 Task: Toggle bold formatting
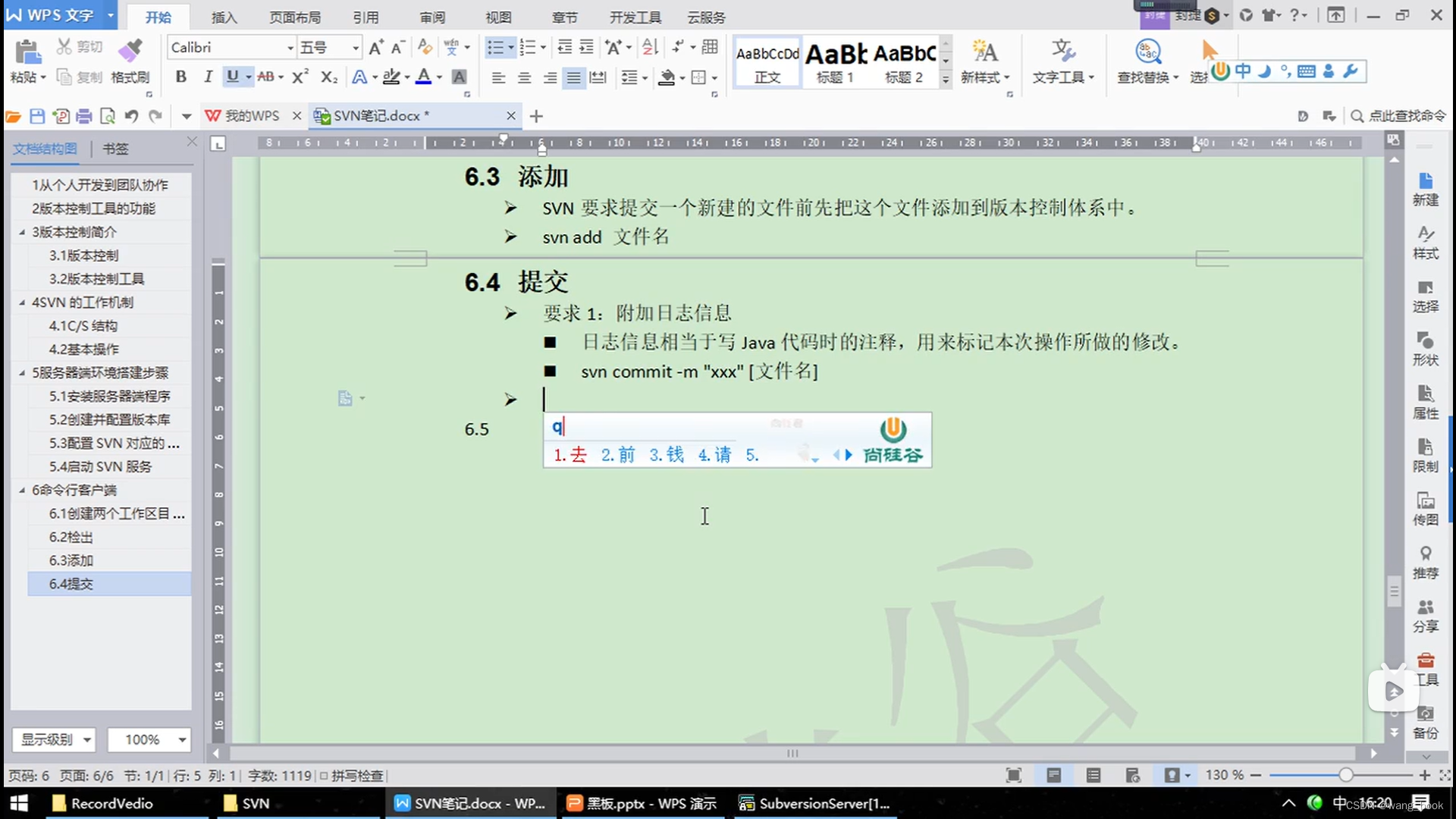[x=180, y=77]
